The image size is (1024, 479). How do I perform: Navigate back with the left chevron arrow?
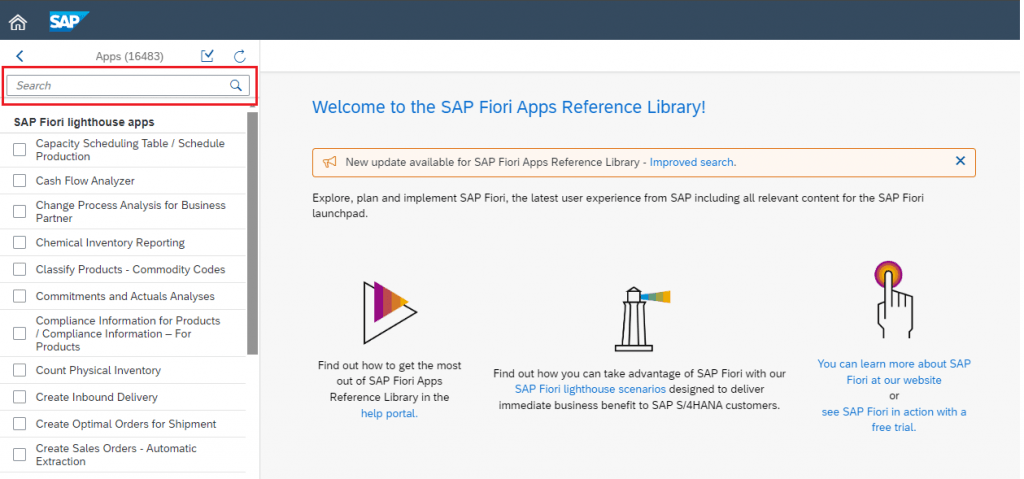point(20,56)
